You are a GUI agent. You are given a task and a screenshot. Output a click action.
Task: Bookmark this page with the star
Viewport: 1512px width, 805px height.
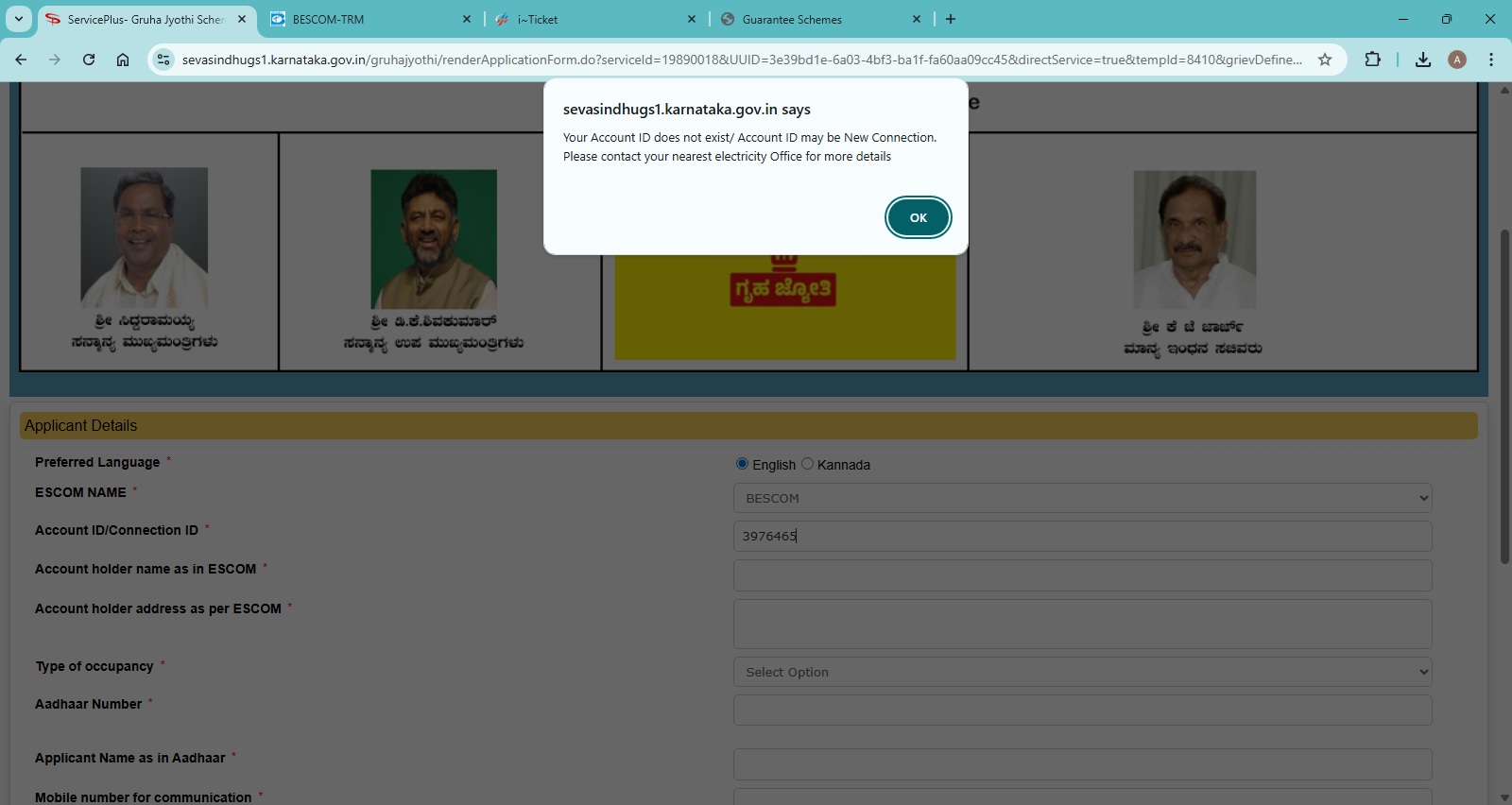click(1325, 60)
